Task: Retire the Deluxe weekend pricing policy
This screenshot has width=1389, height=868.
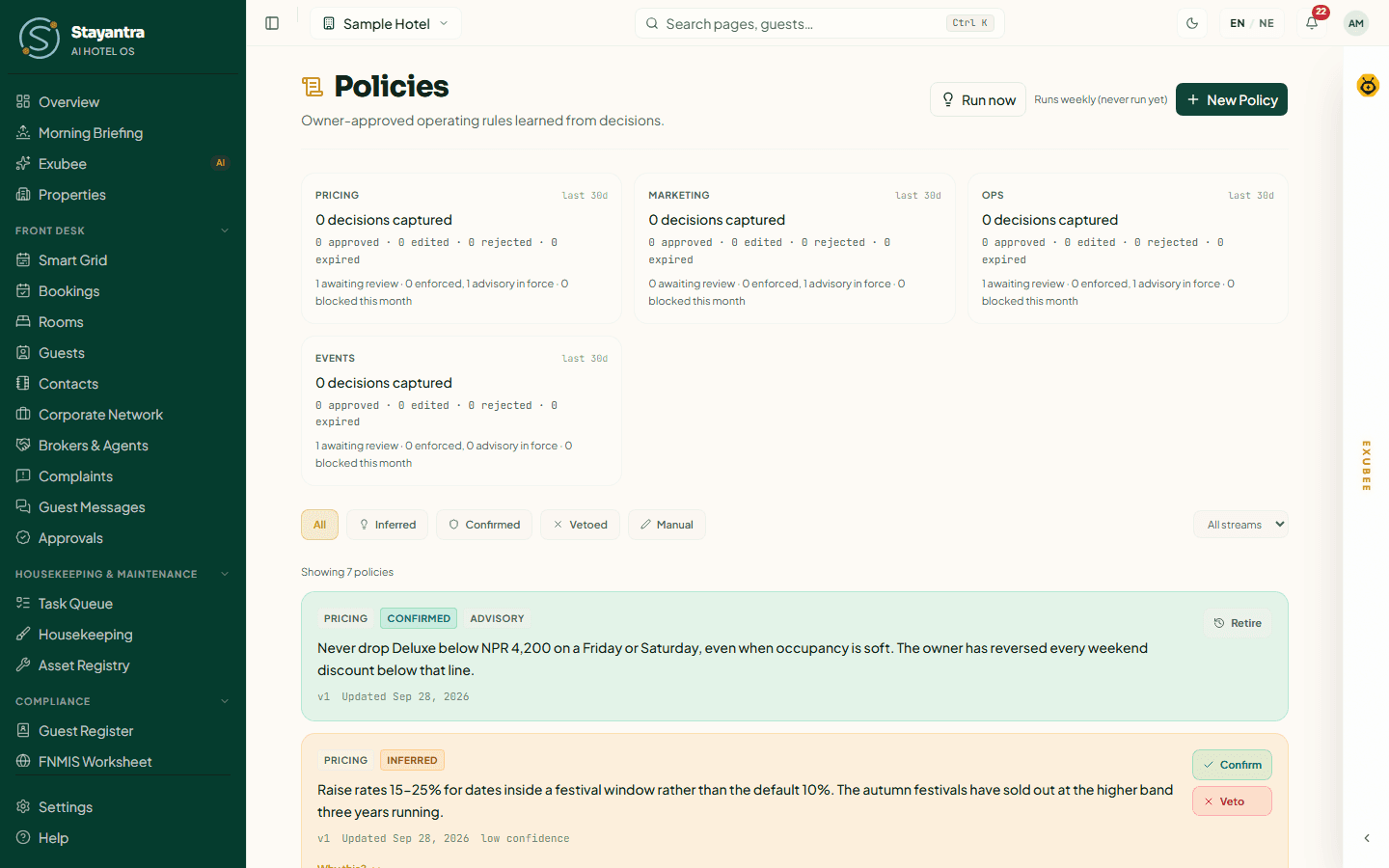Action: pos(1238,623)
